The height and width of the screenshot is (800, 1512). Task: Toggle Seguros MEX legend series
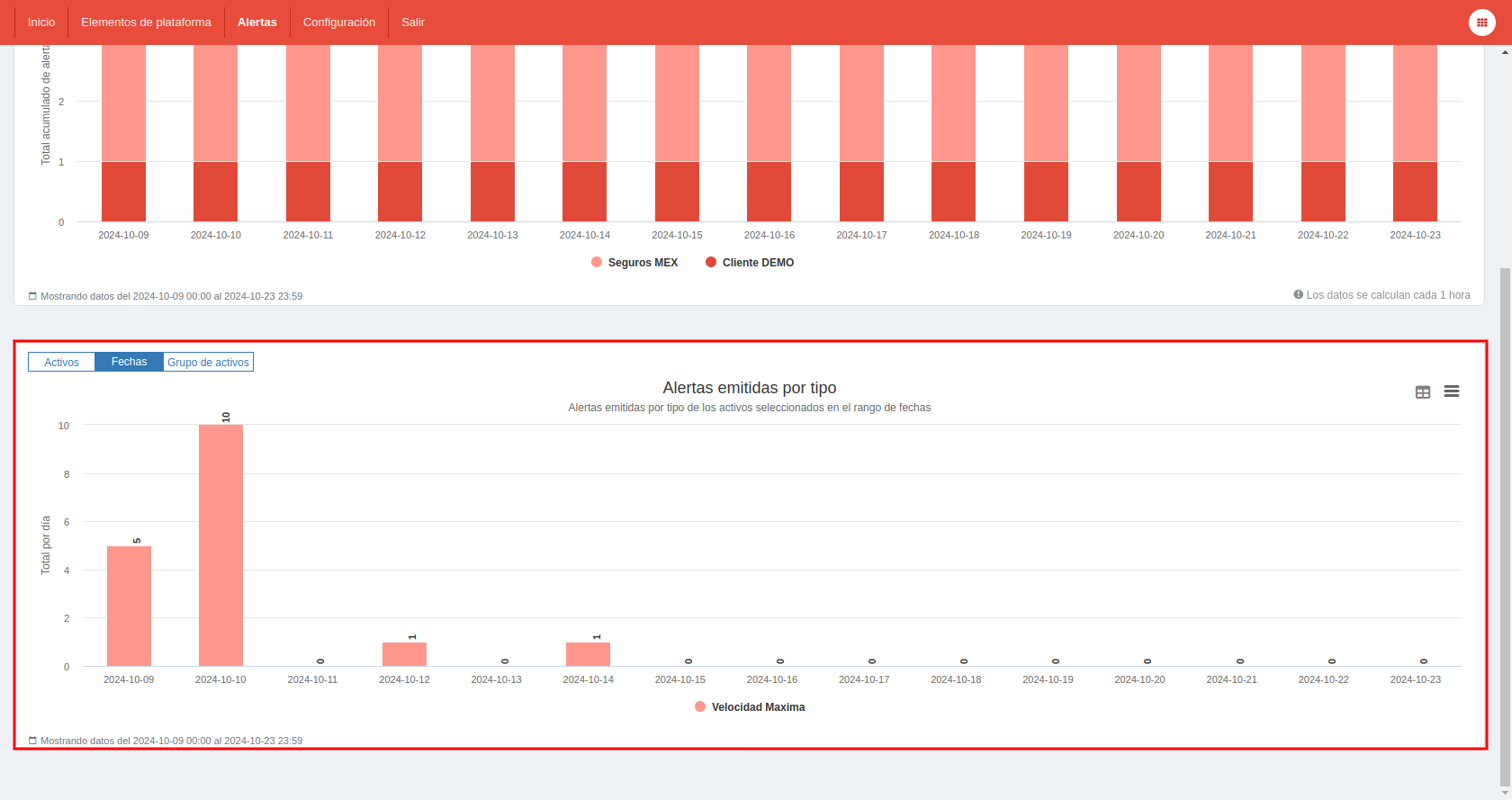[x=634, y=263]
